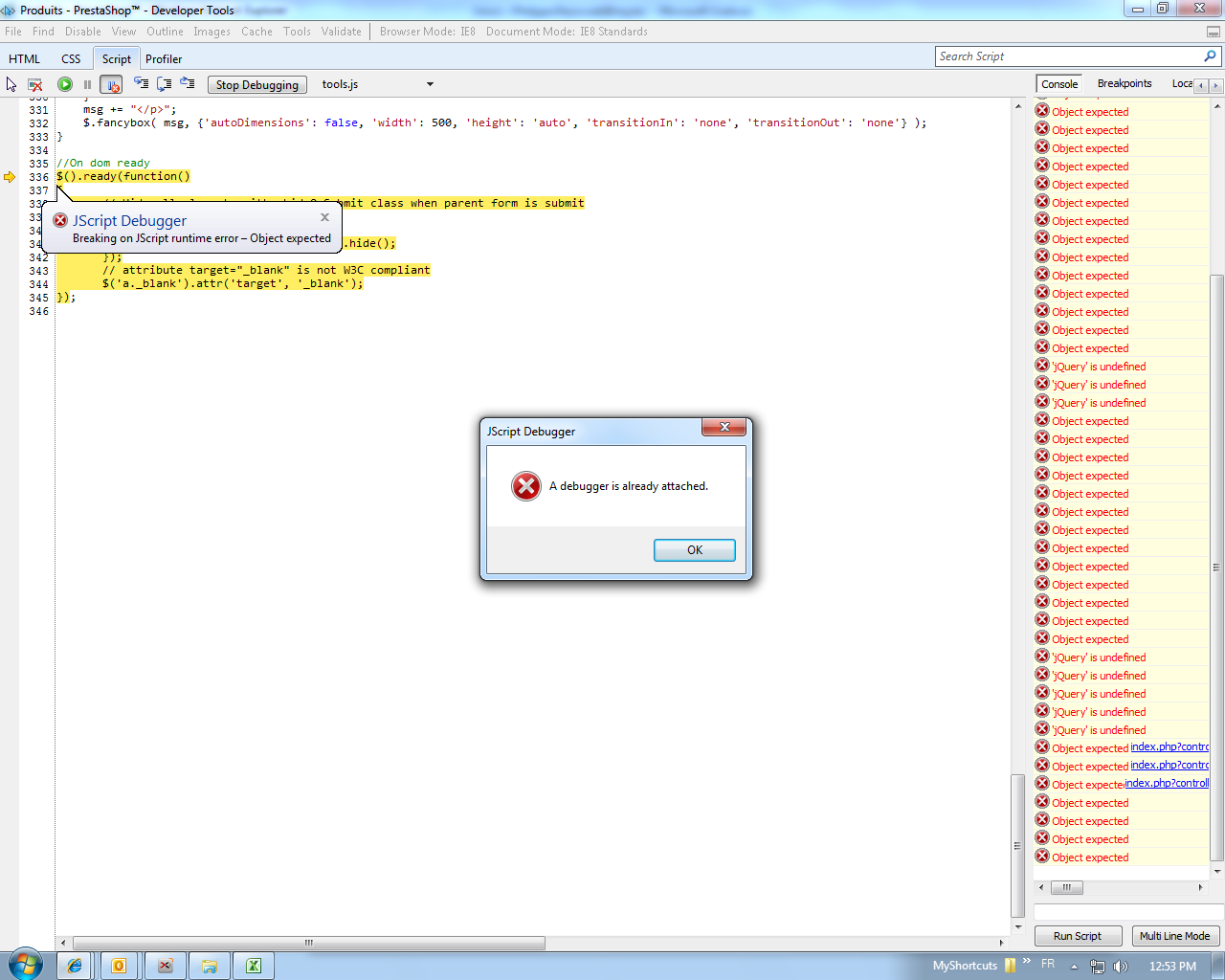Open the Browser Mode: IE8 menu
The height and width of the screenshot is (980, 1225).
tap(427, 32)
